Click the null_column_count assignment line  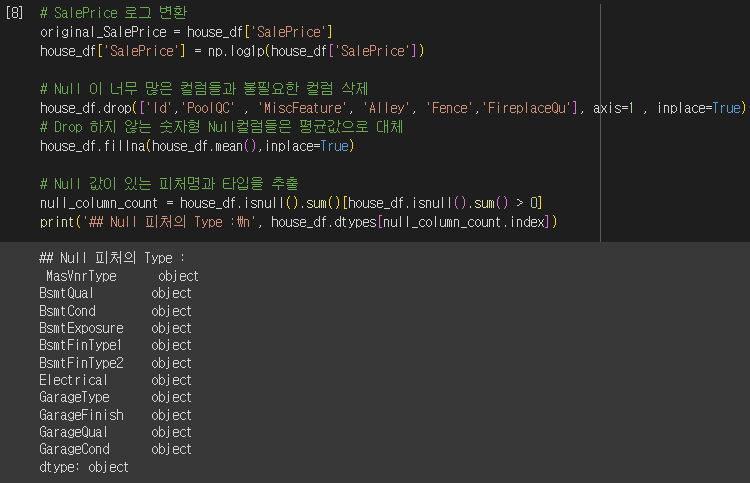(291, 203)
